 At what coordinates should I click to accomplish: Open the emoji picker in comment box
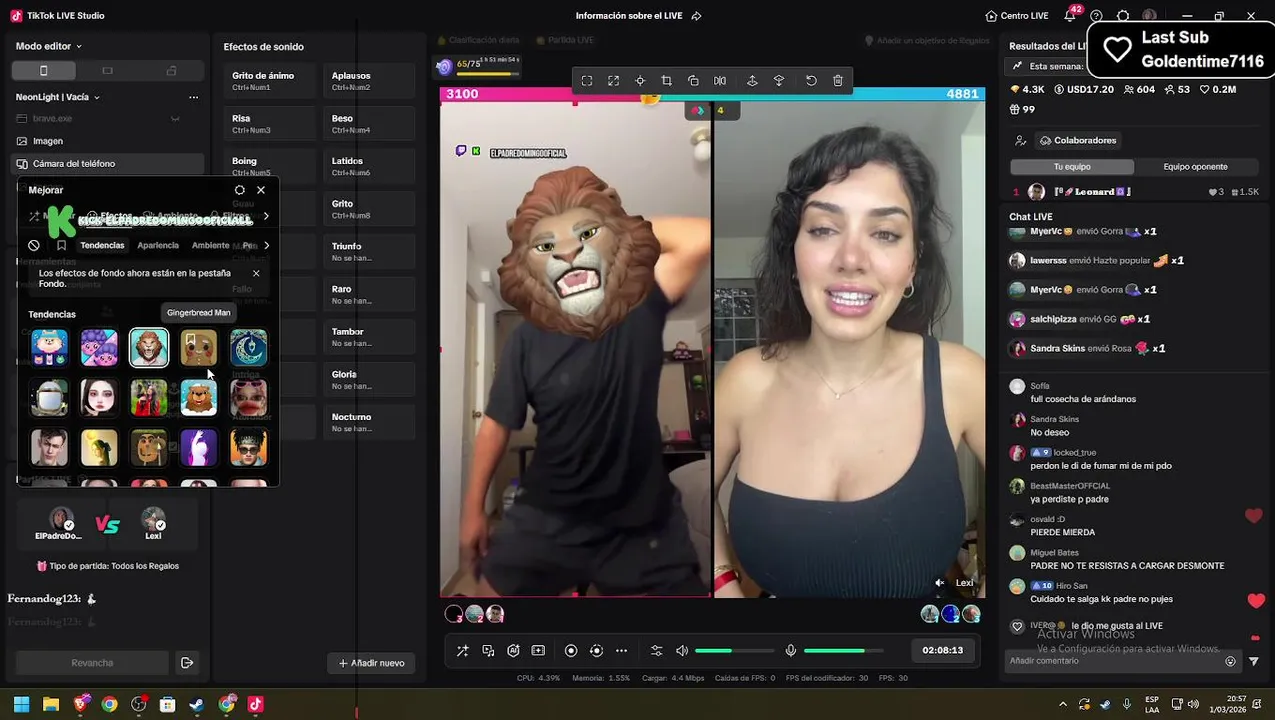[1231, 661]
